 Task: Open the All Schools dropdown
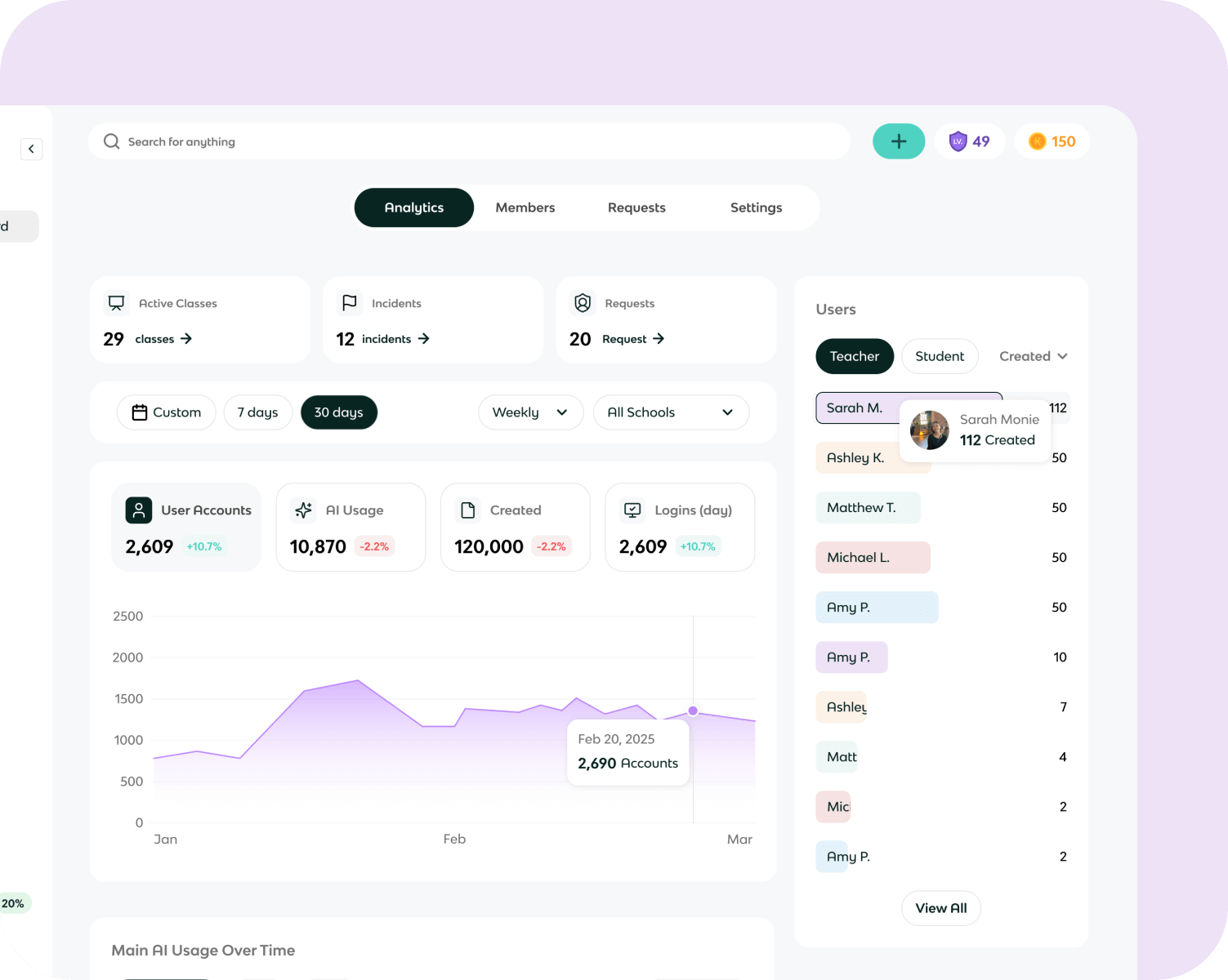click(x=670, y=412)
